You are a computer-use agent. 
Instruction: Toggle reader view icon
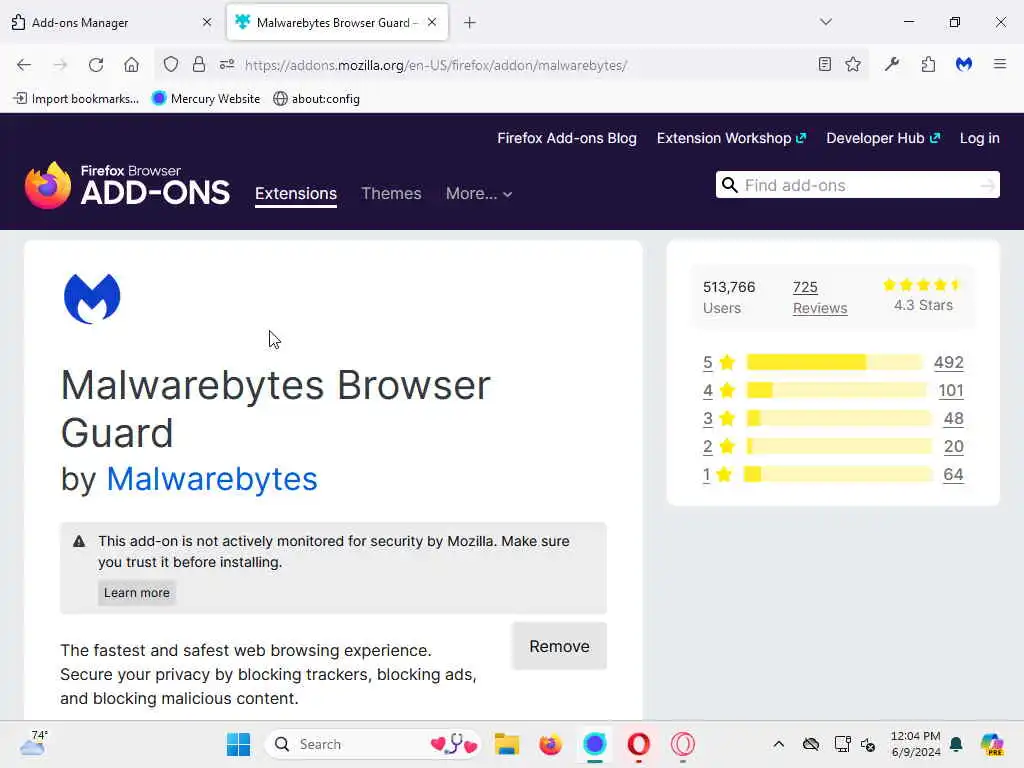click(x=824, y=64)
